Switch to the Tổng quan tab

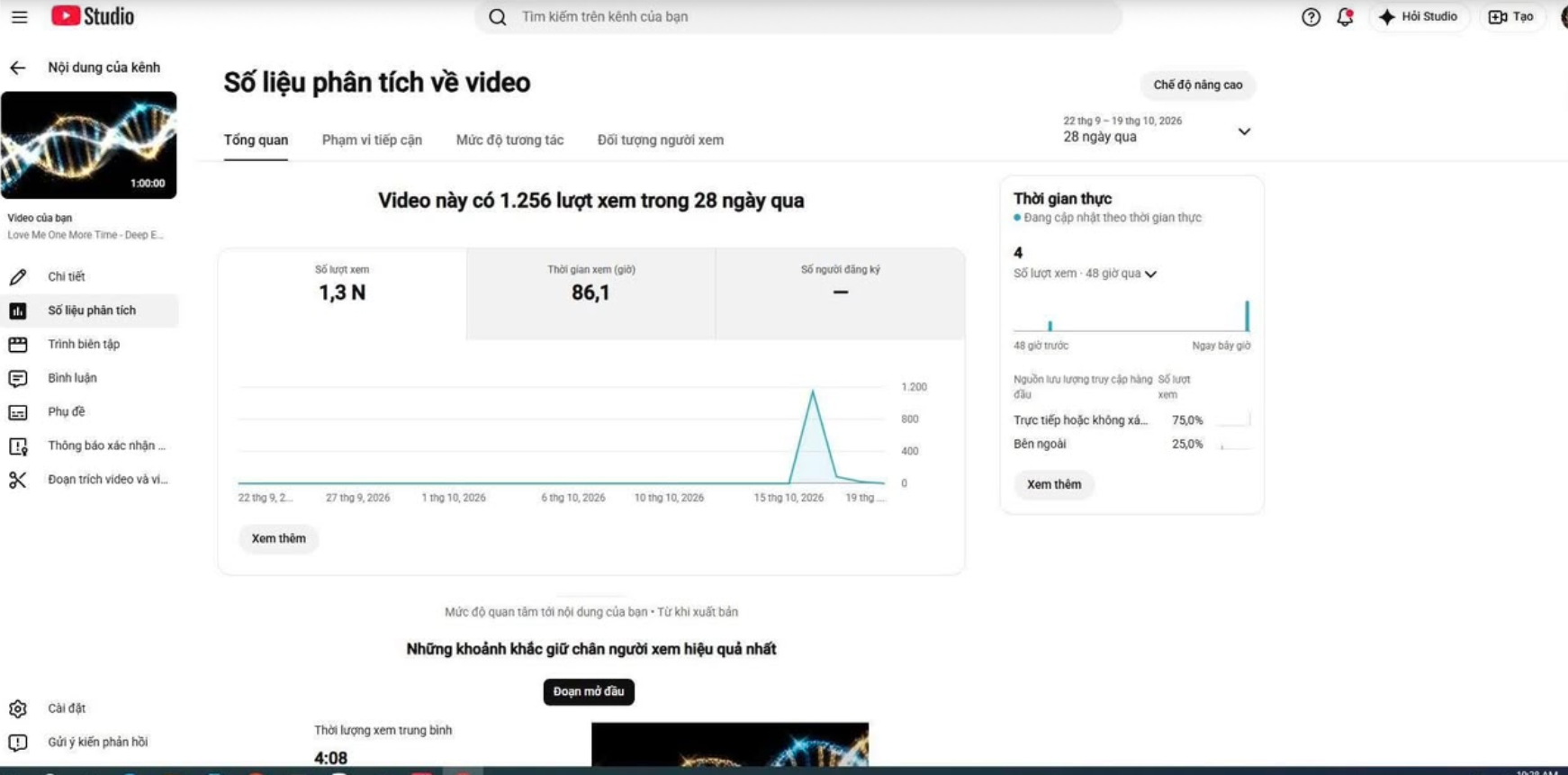pos(256,140)
